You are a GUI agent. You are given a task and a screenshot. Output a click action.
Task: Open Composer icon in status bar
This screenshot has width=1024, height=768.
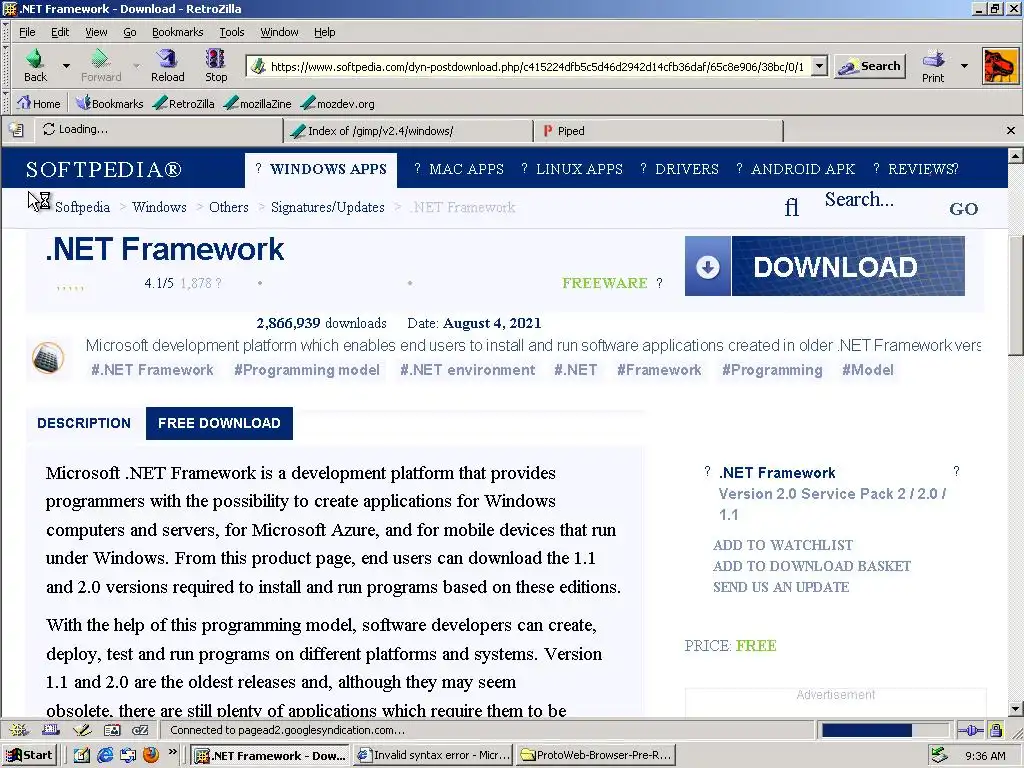[82, 730]
